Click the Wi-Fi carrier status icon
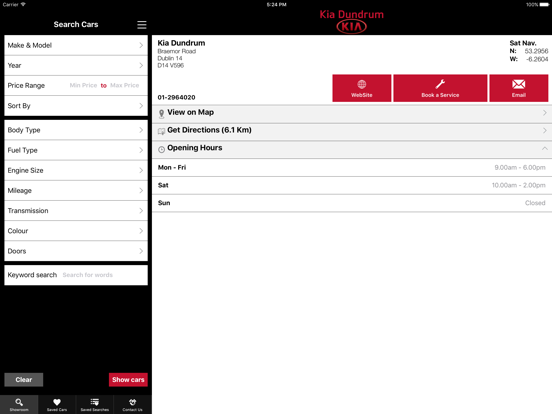The height and width of the screenshot is (414, 552). point(23,5)
